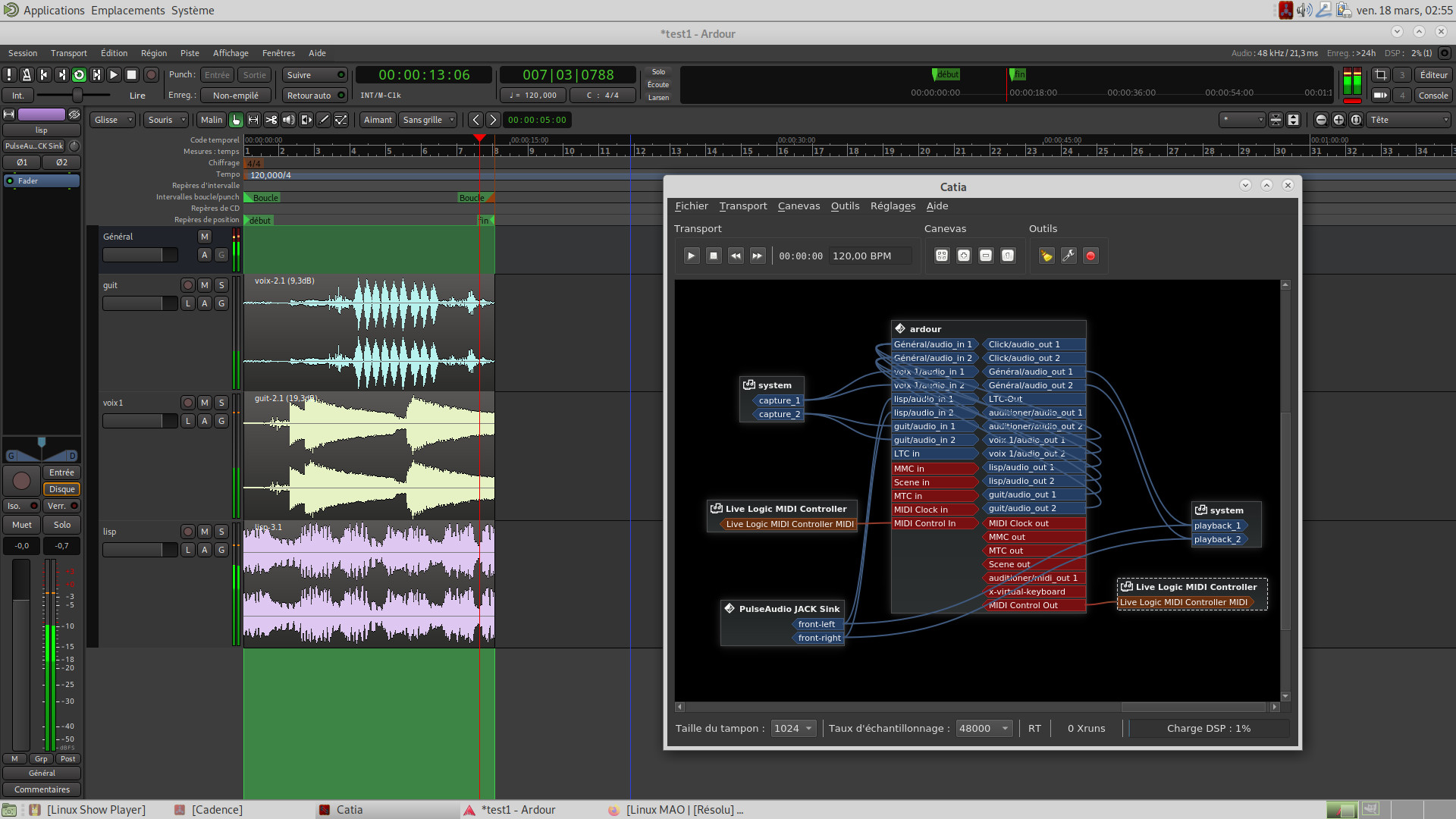Click the Commentaires button in mixer strip
This screenshot has height=819, width=1456.
pos(42,790)
